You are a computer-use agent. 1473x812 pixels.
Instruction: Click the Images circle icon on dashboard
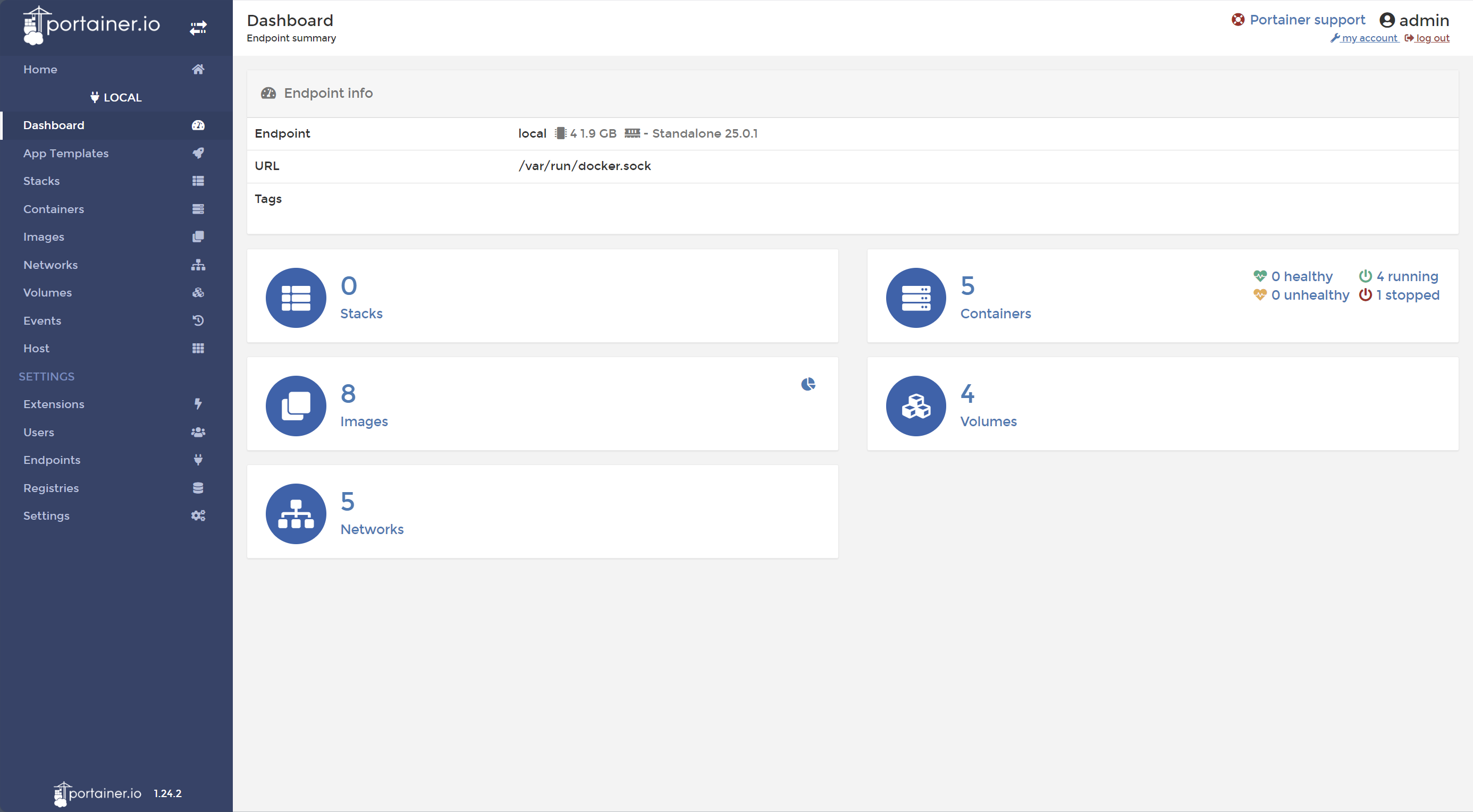(296, 405)
